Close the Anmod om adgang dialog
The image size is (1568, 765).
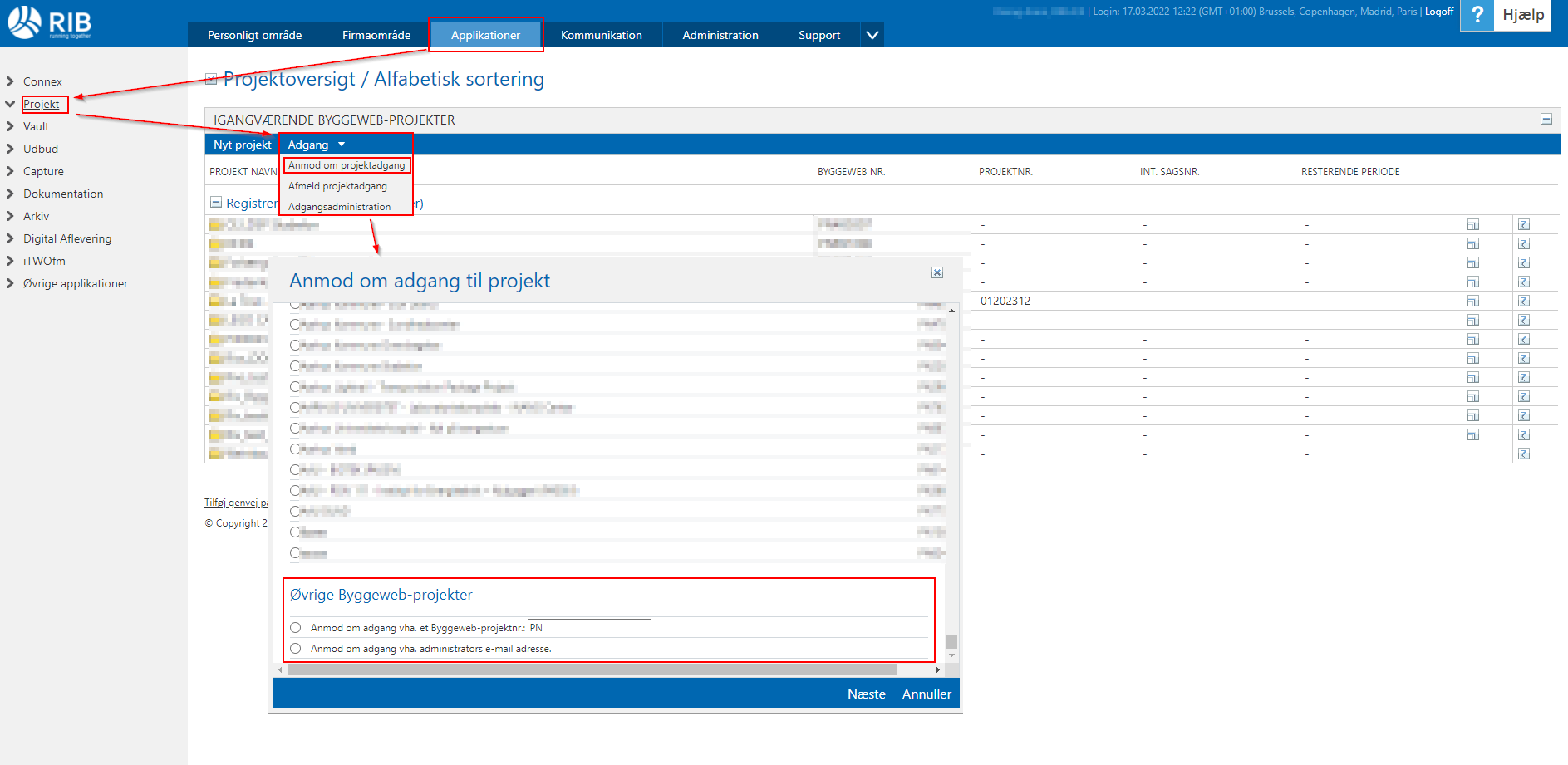pos(936,272)
